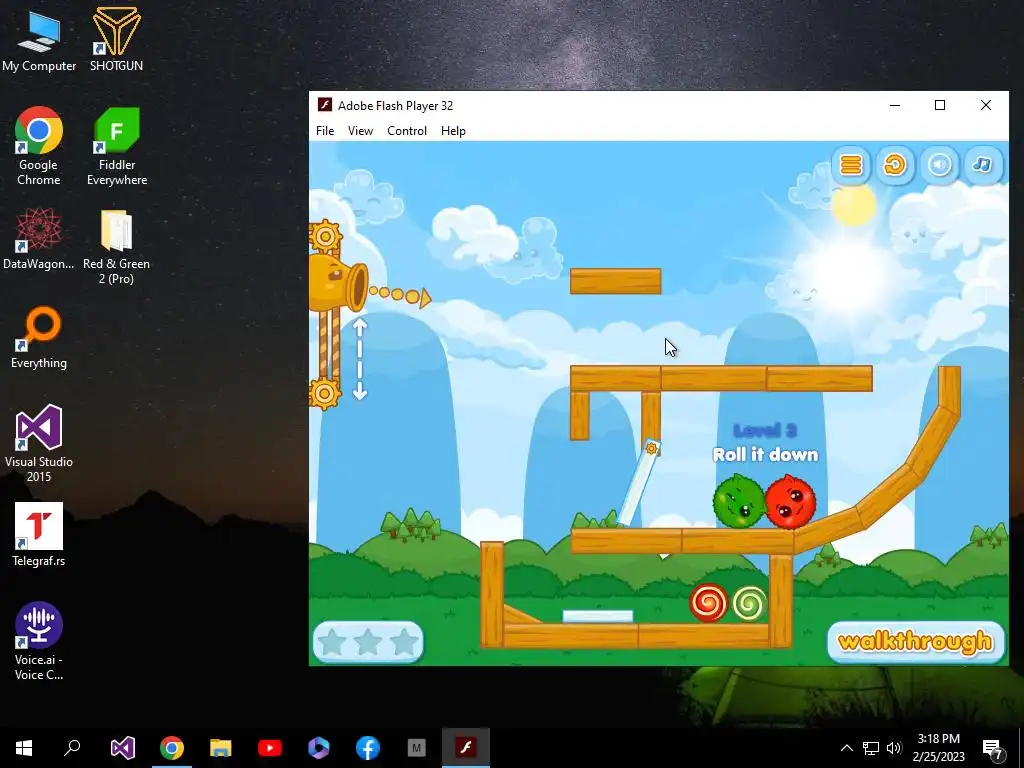Screen dimensions: 1024x768
Task: Open Facebook app from the taskbar
Action: tap(368, 748)
